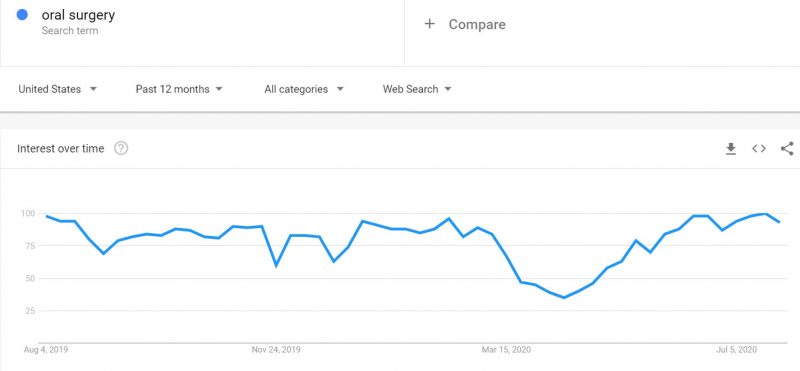Click the blue dot beside oral surgery

coord(22,15)
